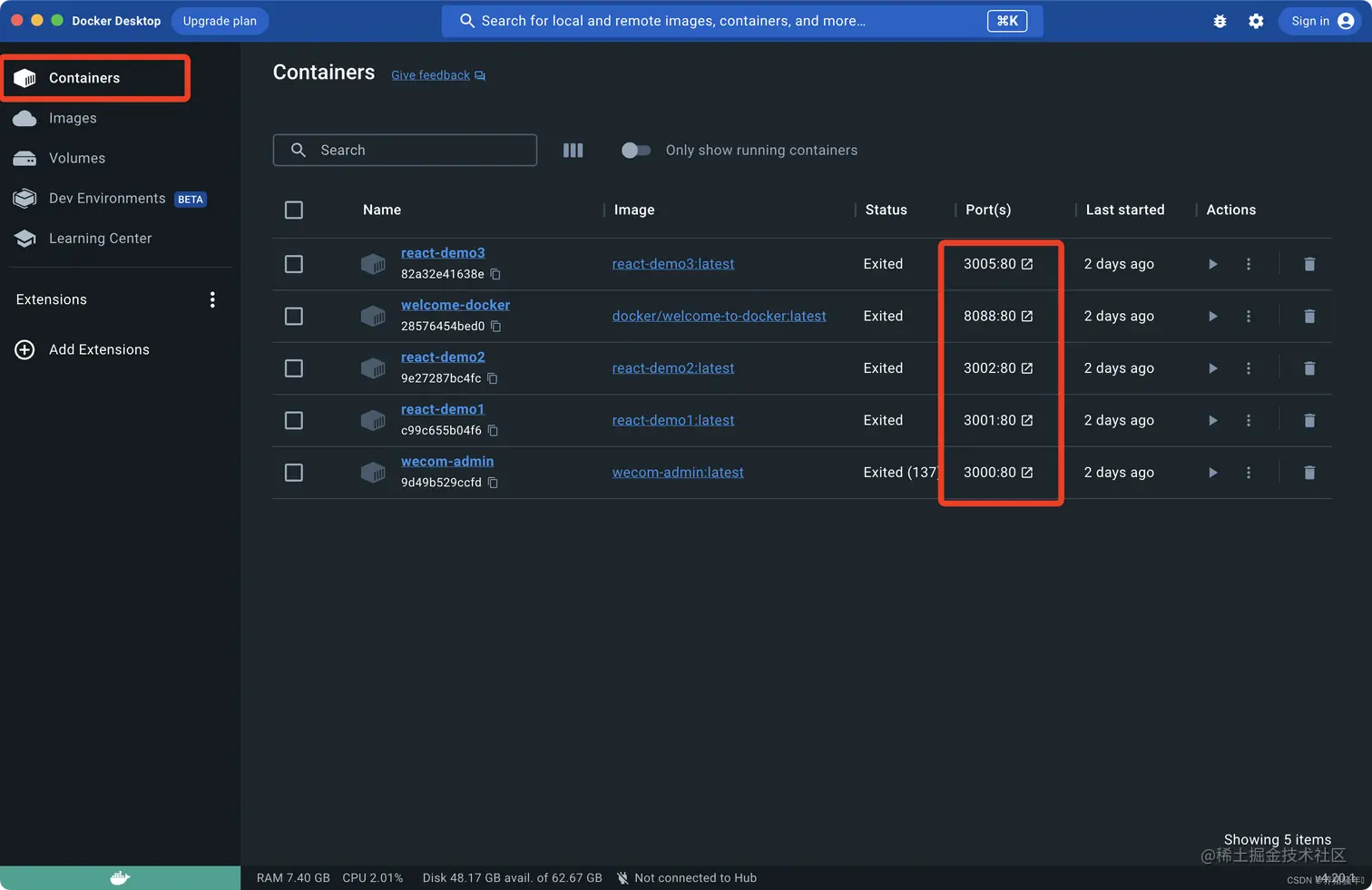The height and width of the screenshot is (890, 1372).
Task: Open more actions for react-demo2
Action: [1249, 368]
